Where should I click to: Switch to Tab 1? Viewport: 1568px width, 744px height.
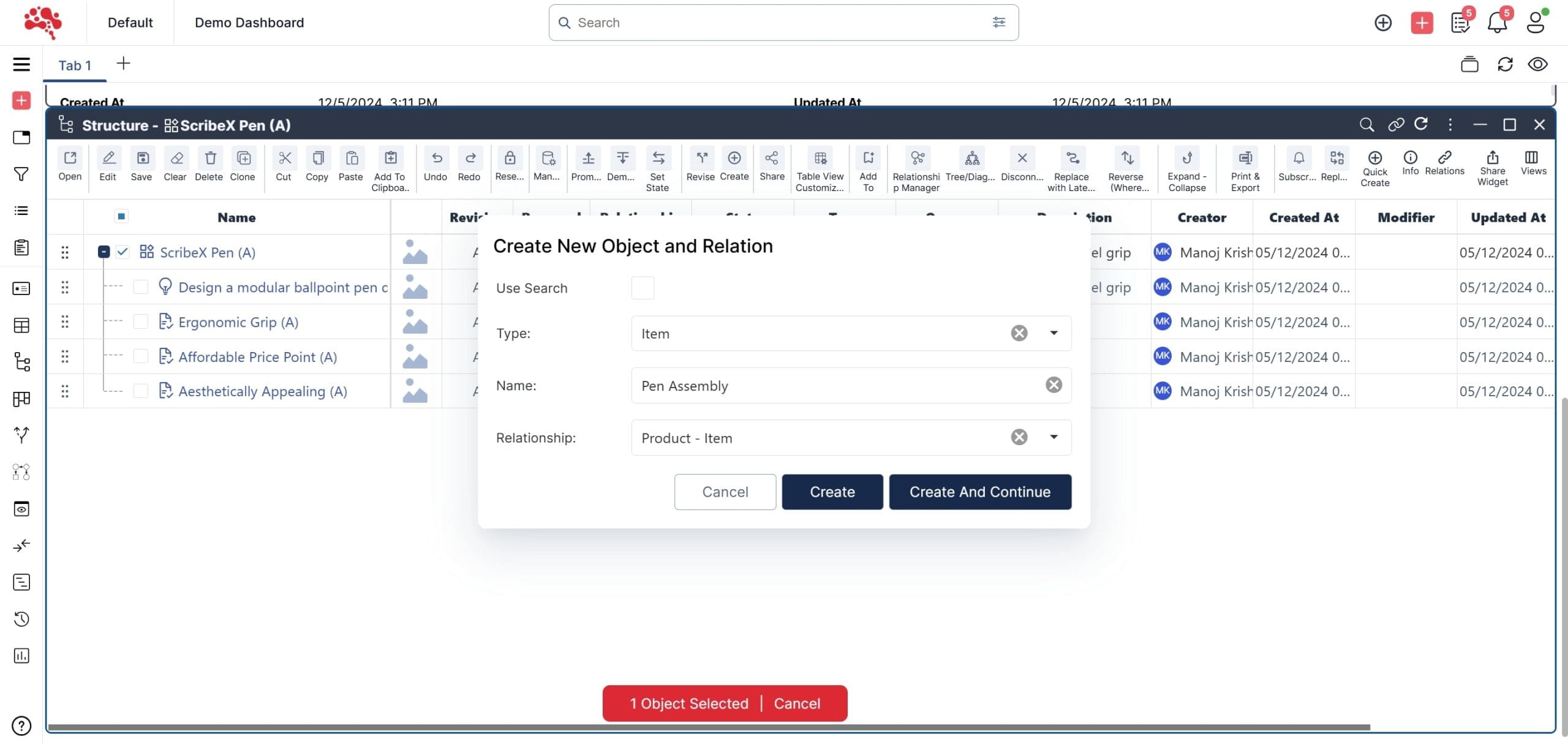click(75, 66)
